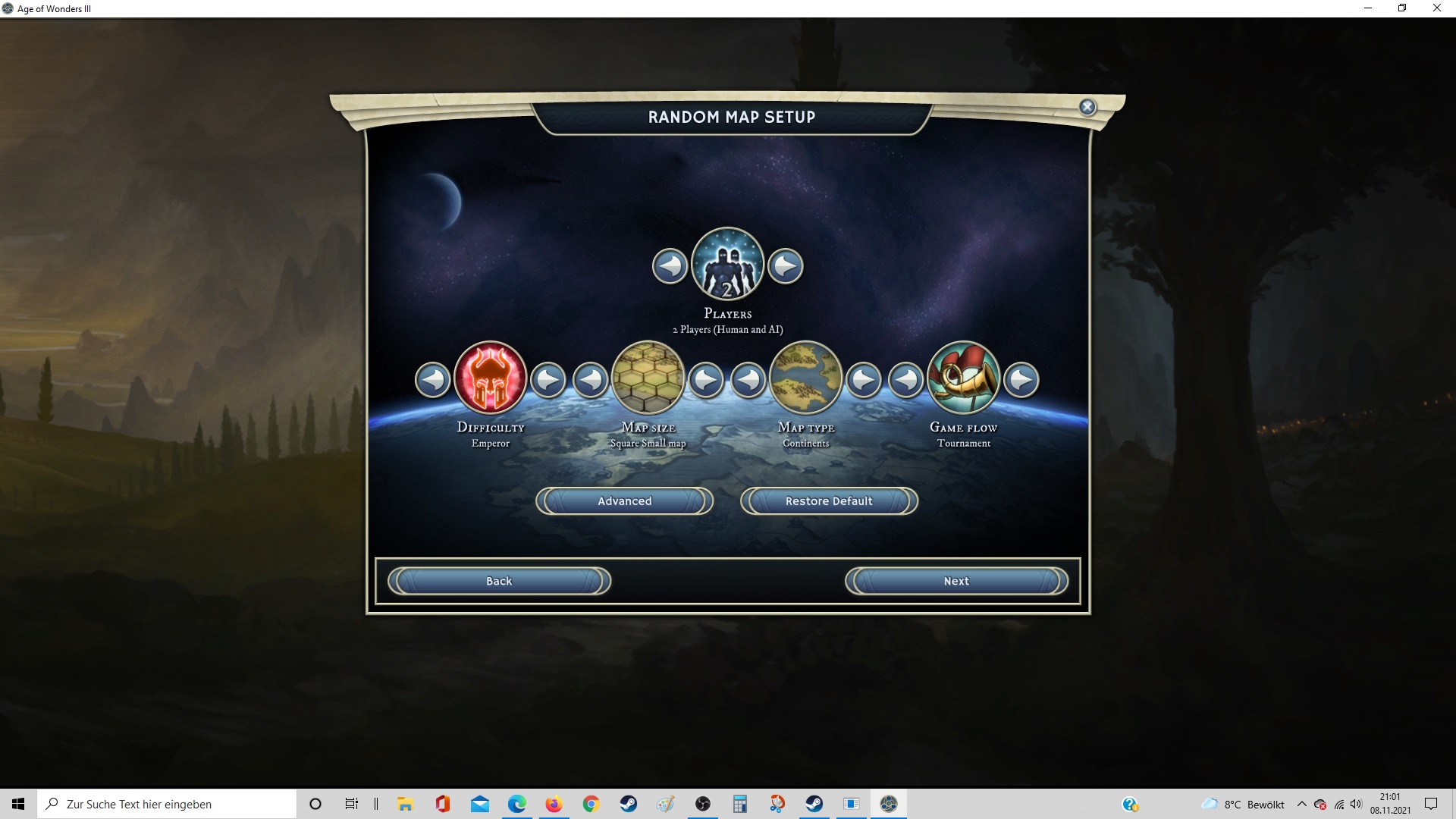The height and width of the screenshot is (819, 1456).
Task: Open the volume speaker tray icon
Action: tap(1356, 804)
